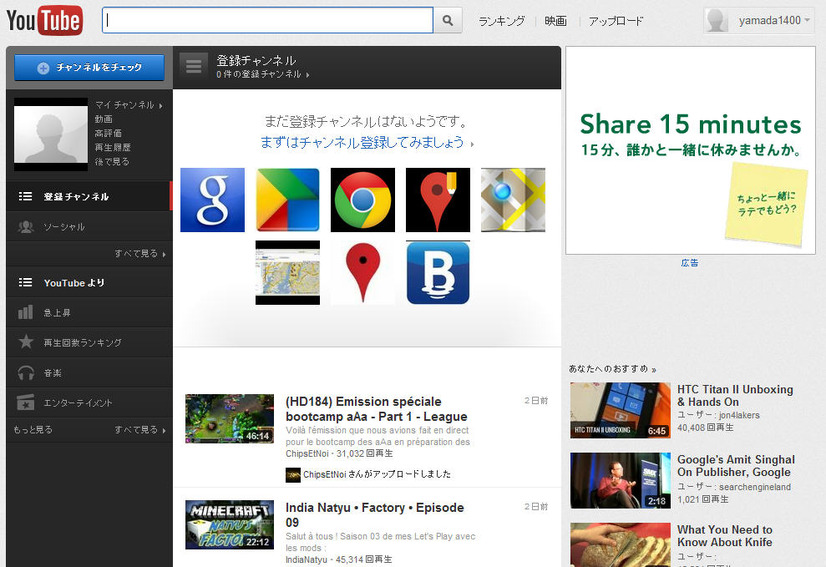Screen dimensions: 826x567
Task: Click すべて見る below ソーシャル
Action: (140, 253)
